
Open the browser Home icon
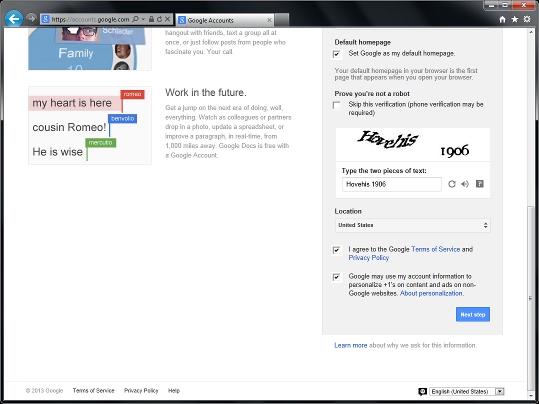[502, 20]
